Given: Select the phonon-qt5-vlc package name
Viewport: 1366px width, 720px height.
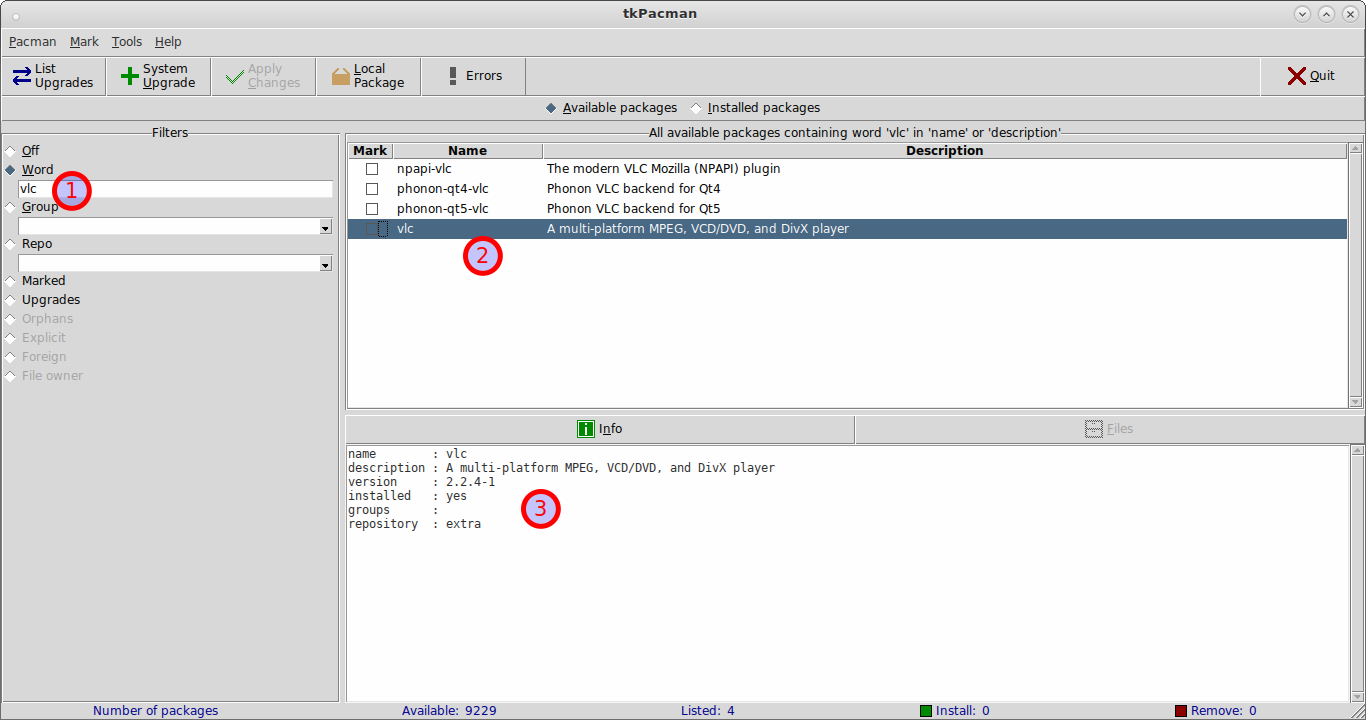Looking at the screenshot, I should pos(442,209).
